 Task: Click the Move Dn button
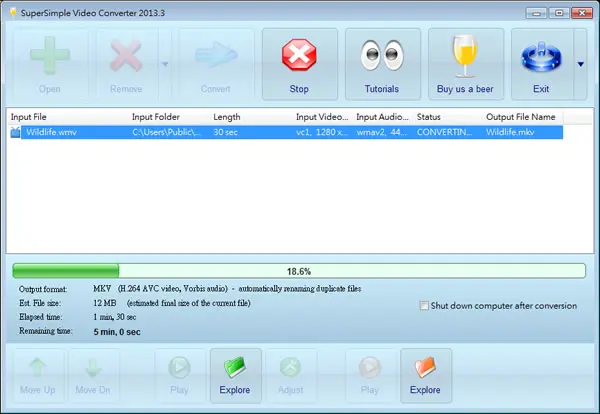coord(93,376)
